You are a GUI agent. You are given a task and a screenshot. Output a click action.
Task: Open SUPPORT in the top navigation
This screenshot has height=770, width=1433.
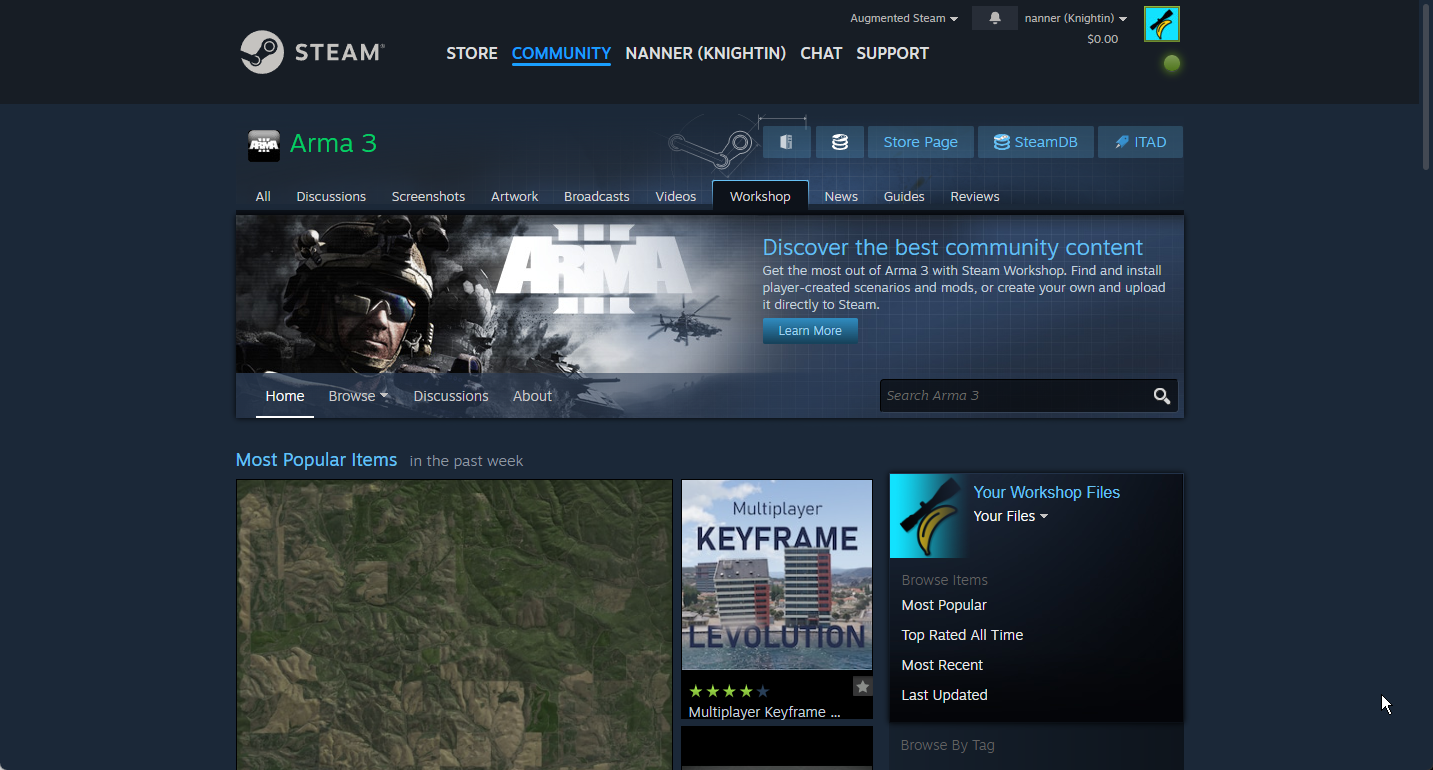coord(893,53)
